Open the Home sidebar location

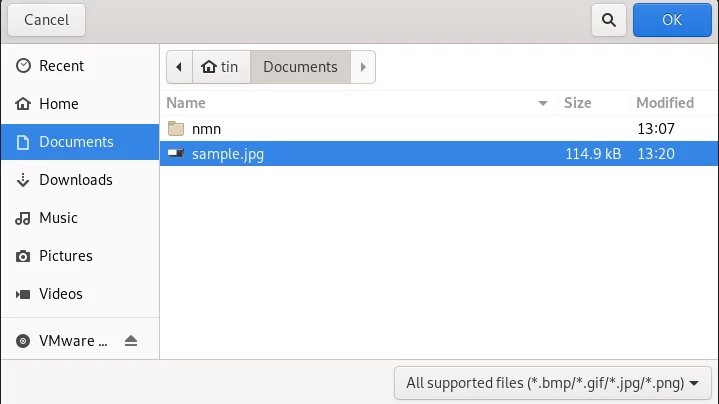pyautogui.click(x=80, y=104)
